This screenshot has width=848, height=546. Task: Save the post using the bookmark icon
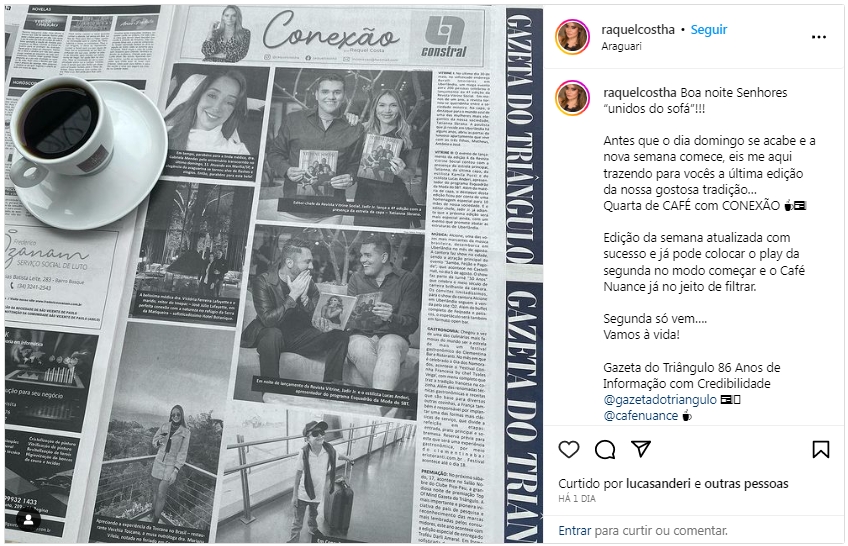pyautogui.click(x=820, y=450)
